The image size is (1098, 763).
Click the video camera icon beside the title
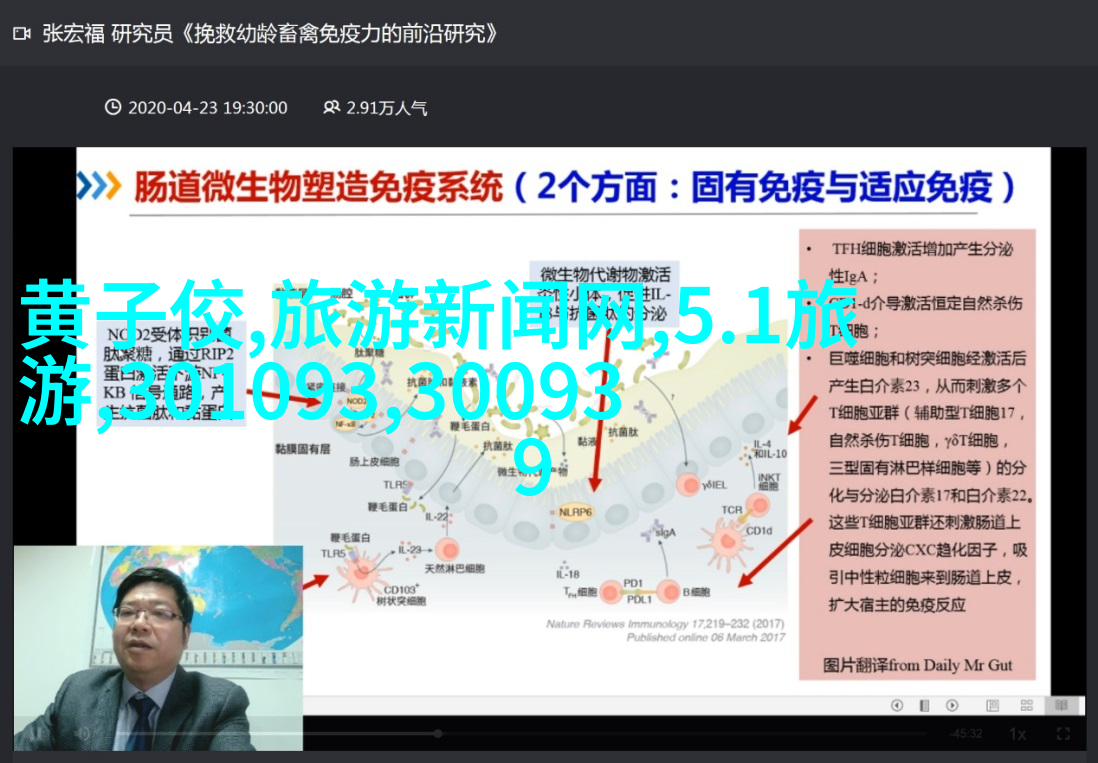(x=22, y=34)
